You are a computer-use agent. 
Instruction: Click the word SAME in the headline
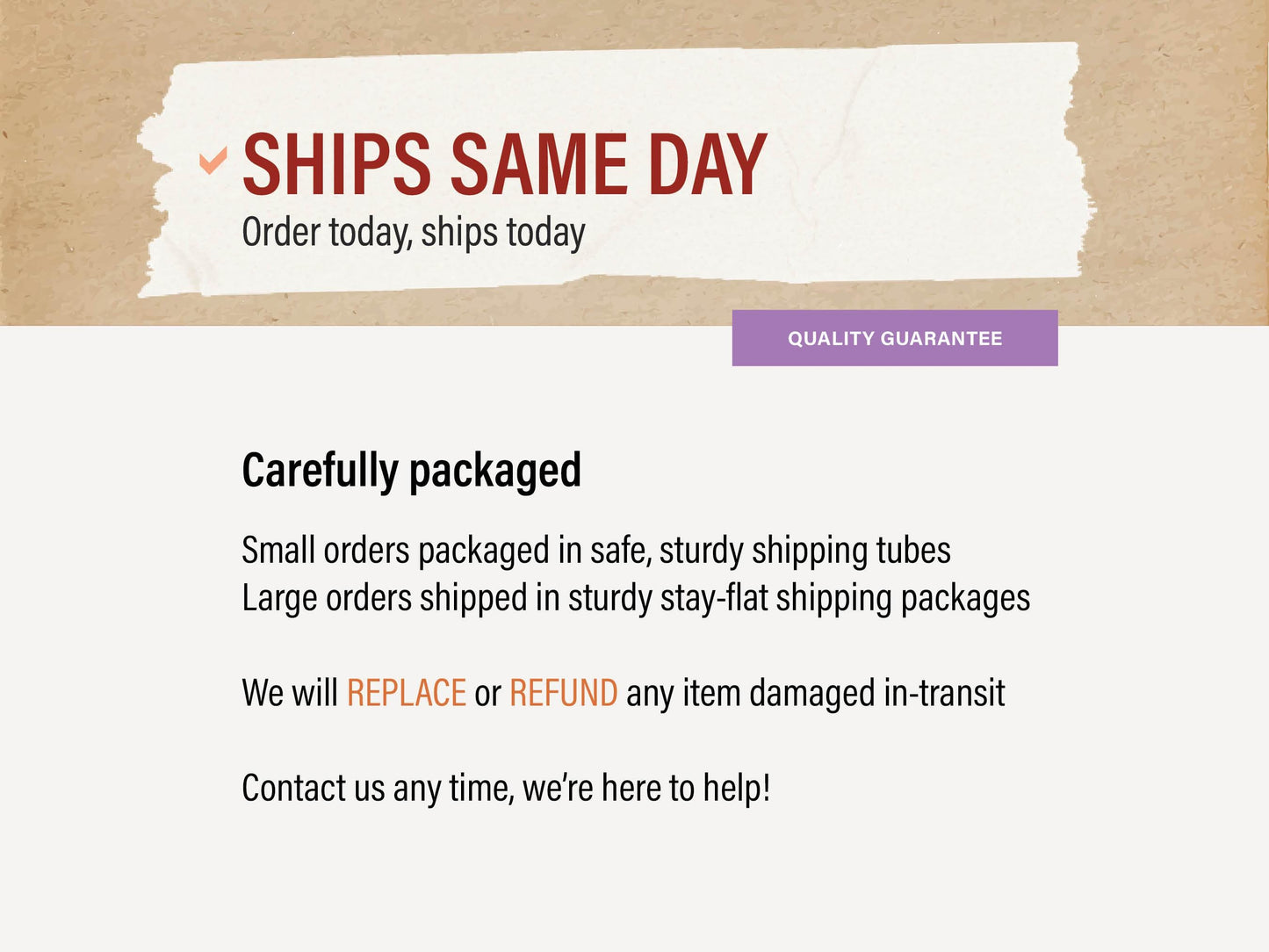[x=538, y=164]
